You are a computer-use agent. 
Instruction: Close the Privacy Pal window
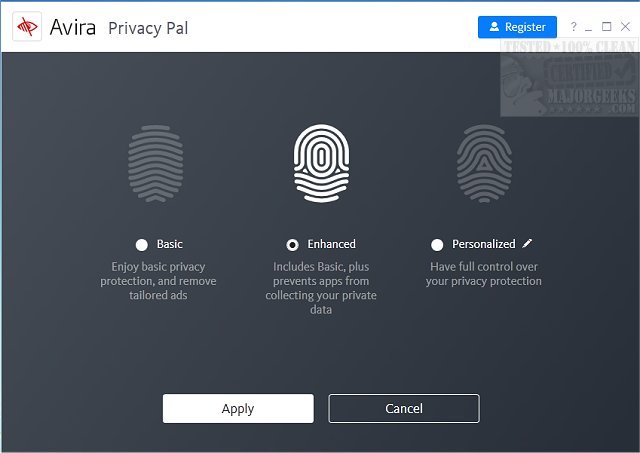click(x=624, y=27)
